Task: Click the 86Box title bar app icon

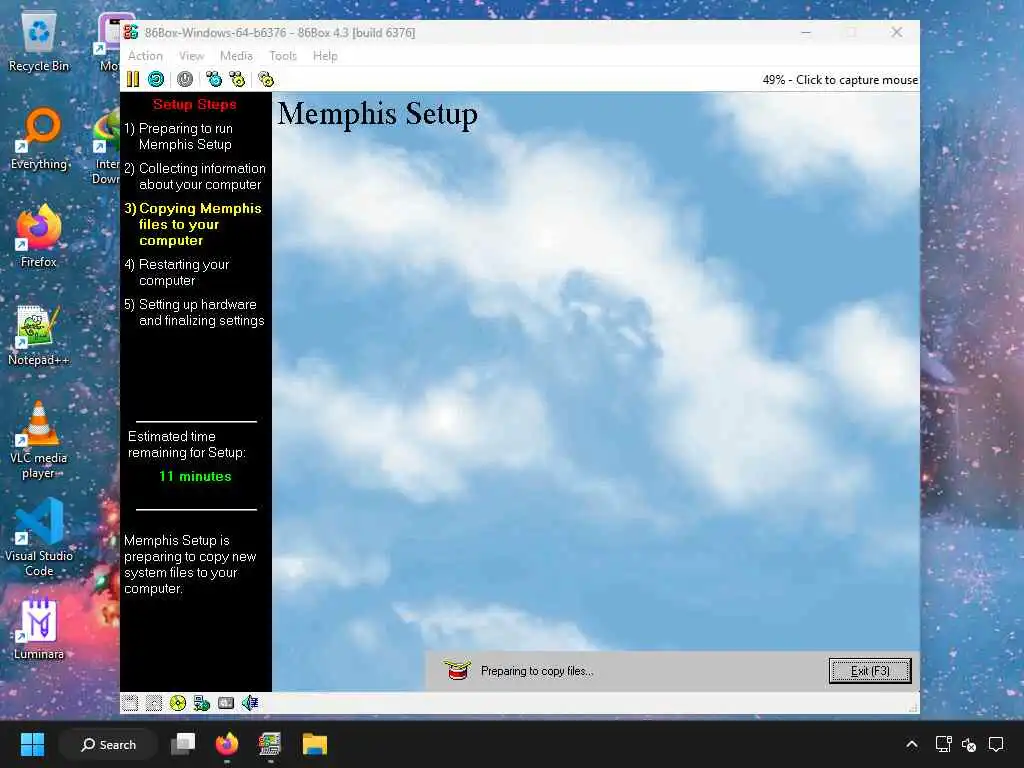Action: (x=131, y=32)
